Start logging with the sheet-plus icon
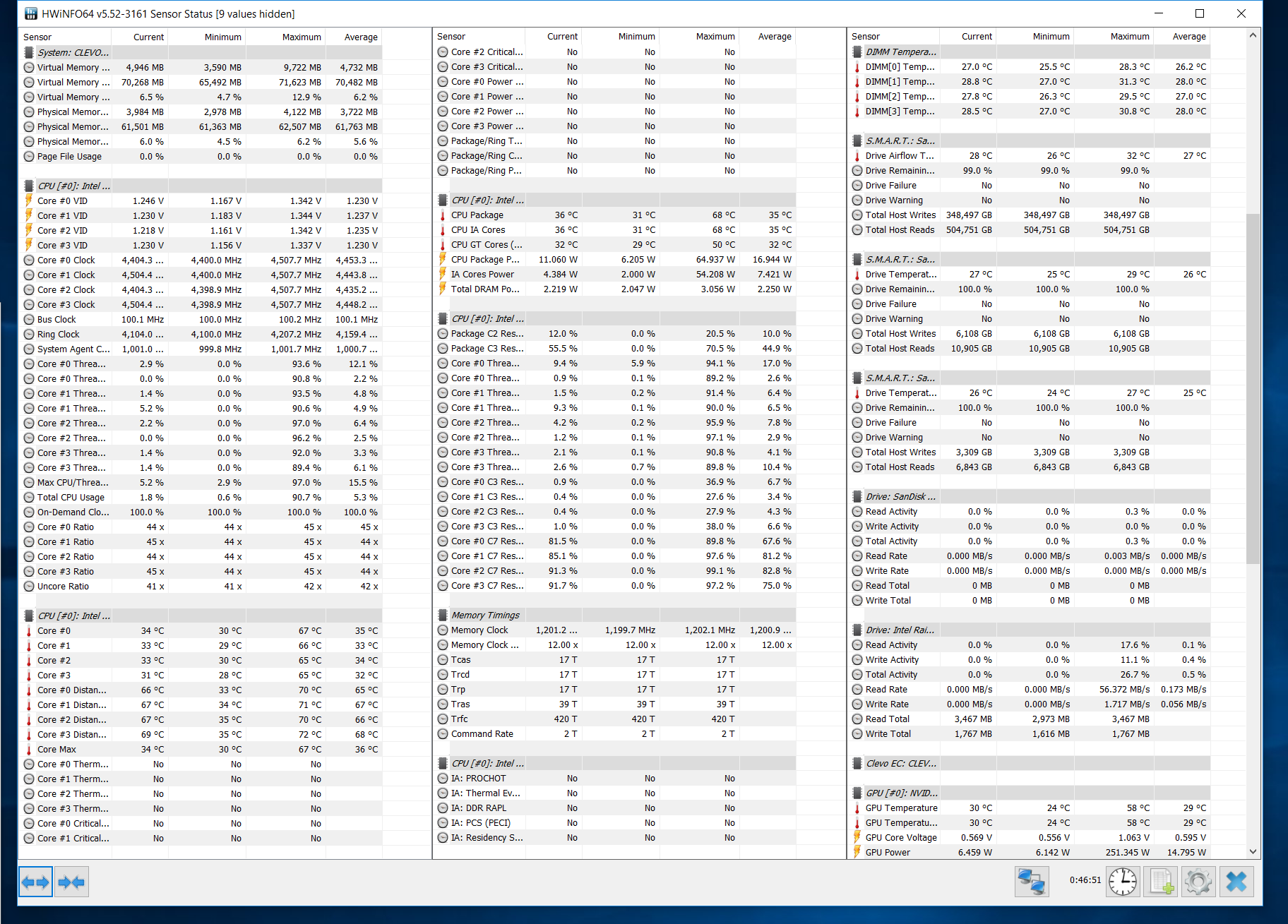The height and width of the screenshot is (924, 1288). [1162, 882]
